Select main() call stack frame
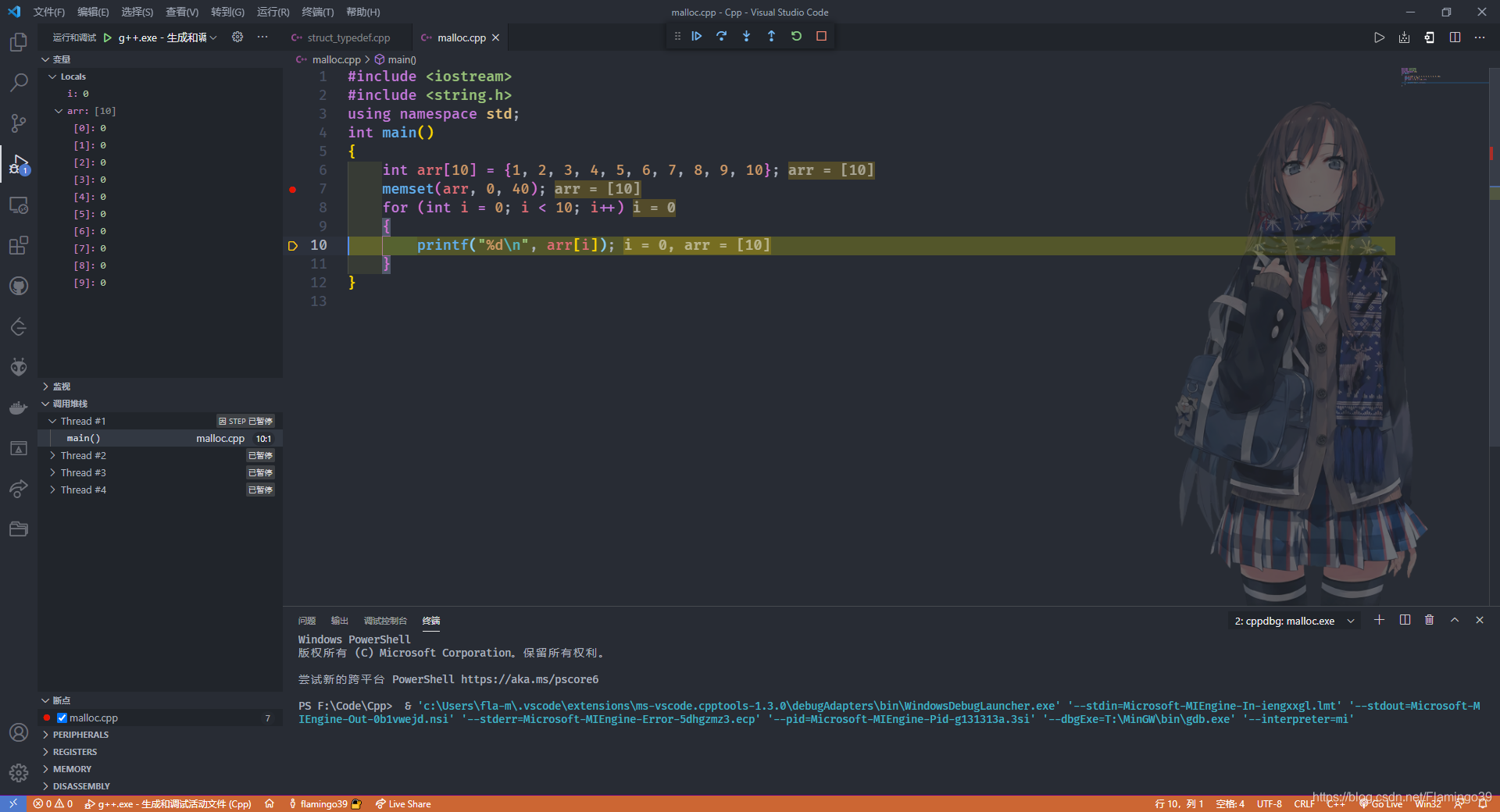The width and height of the screenshot is (1500, 812). pyautogui.click(x=160, y=438)
